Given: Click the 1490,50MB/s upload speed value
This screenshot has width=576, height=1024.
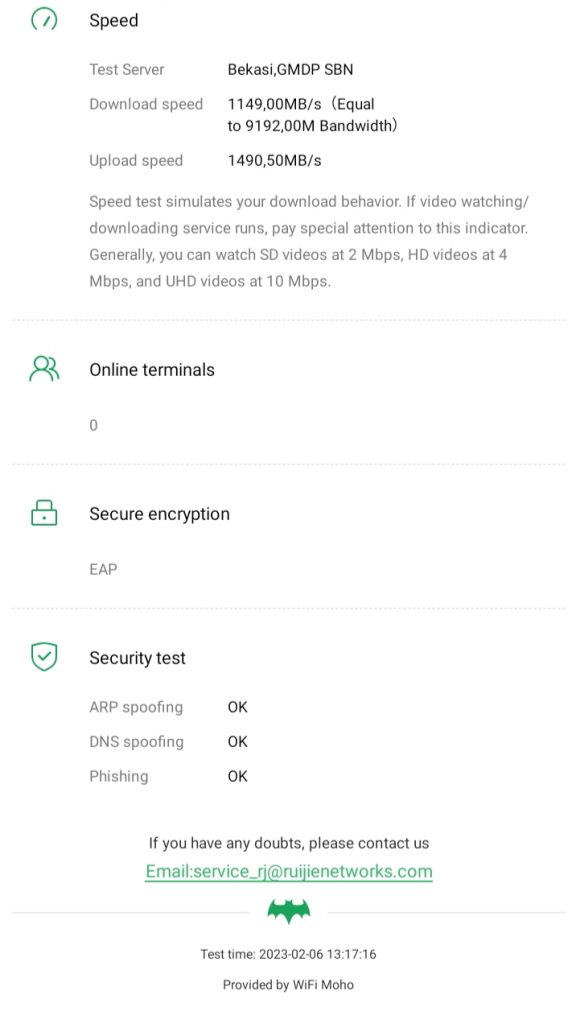Looking at the screenshot, I should point(274,161).
